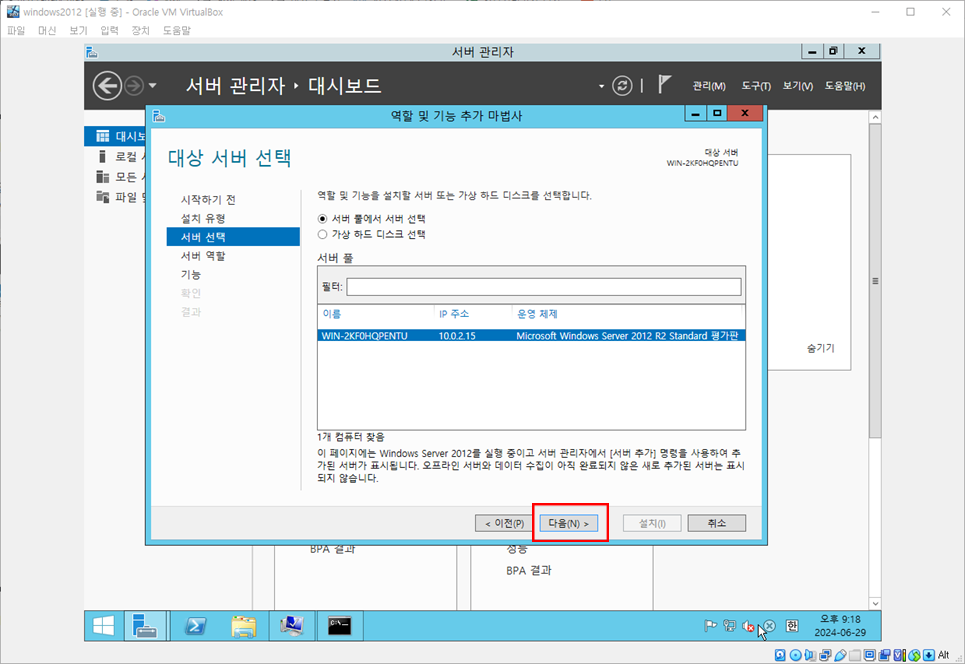
Task: Click the VirtualBox display status icon
Action: tap(870, 655)
